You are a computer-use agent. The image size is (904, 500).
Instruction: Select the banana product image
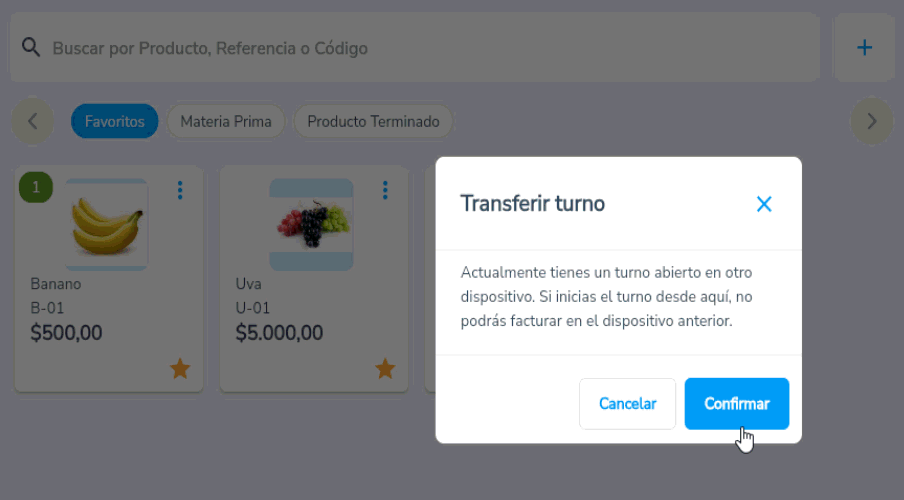click(107, 224)
